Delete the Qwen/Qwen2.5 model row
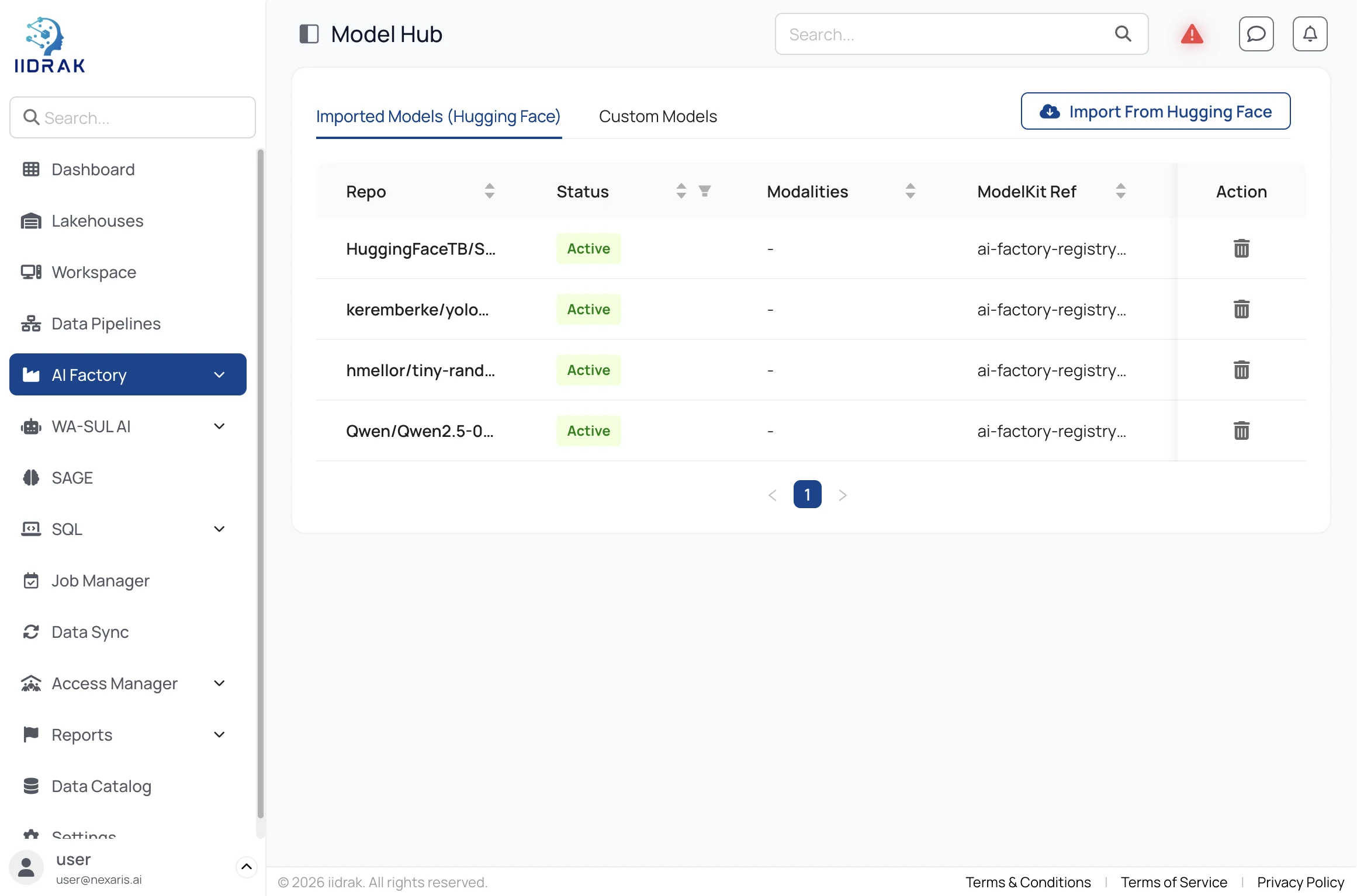This screenshot has height=896, width=1357. pyautogui.click(x=1241, y=430)
